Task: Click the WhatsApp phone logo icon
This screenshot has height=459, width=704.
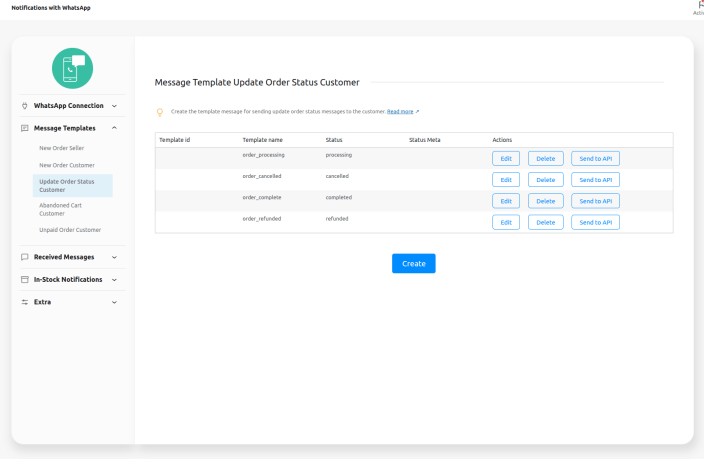Action: [72, 68]
